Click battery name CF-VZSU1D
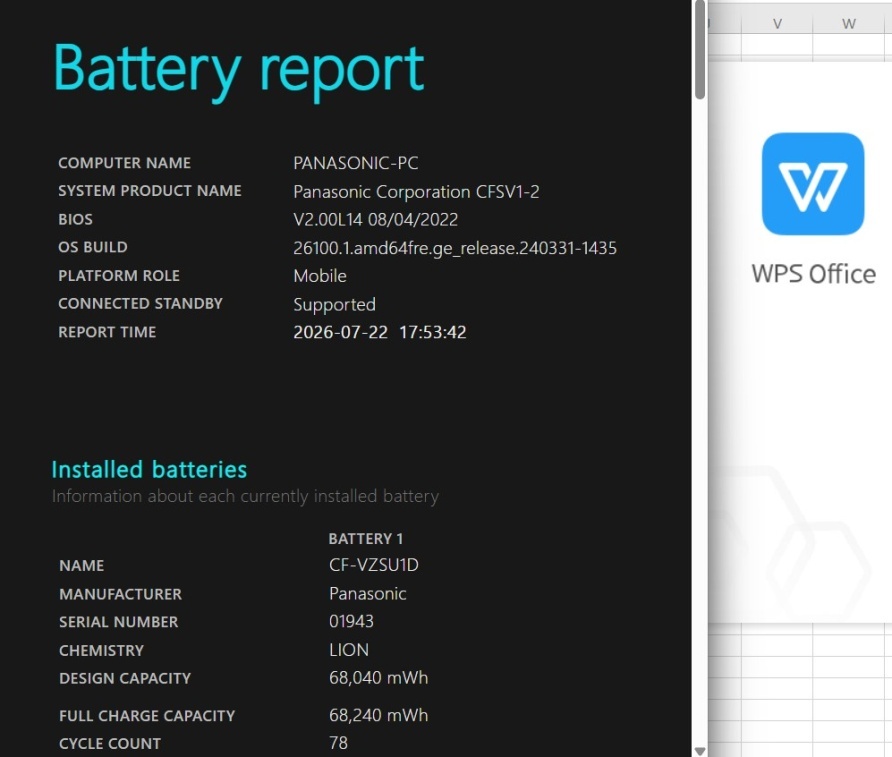This screenshot has height=757, width=892. click(373, 565)
